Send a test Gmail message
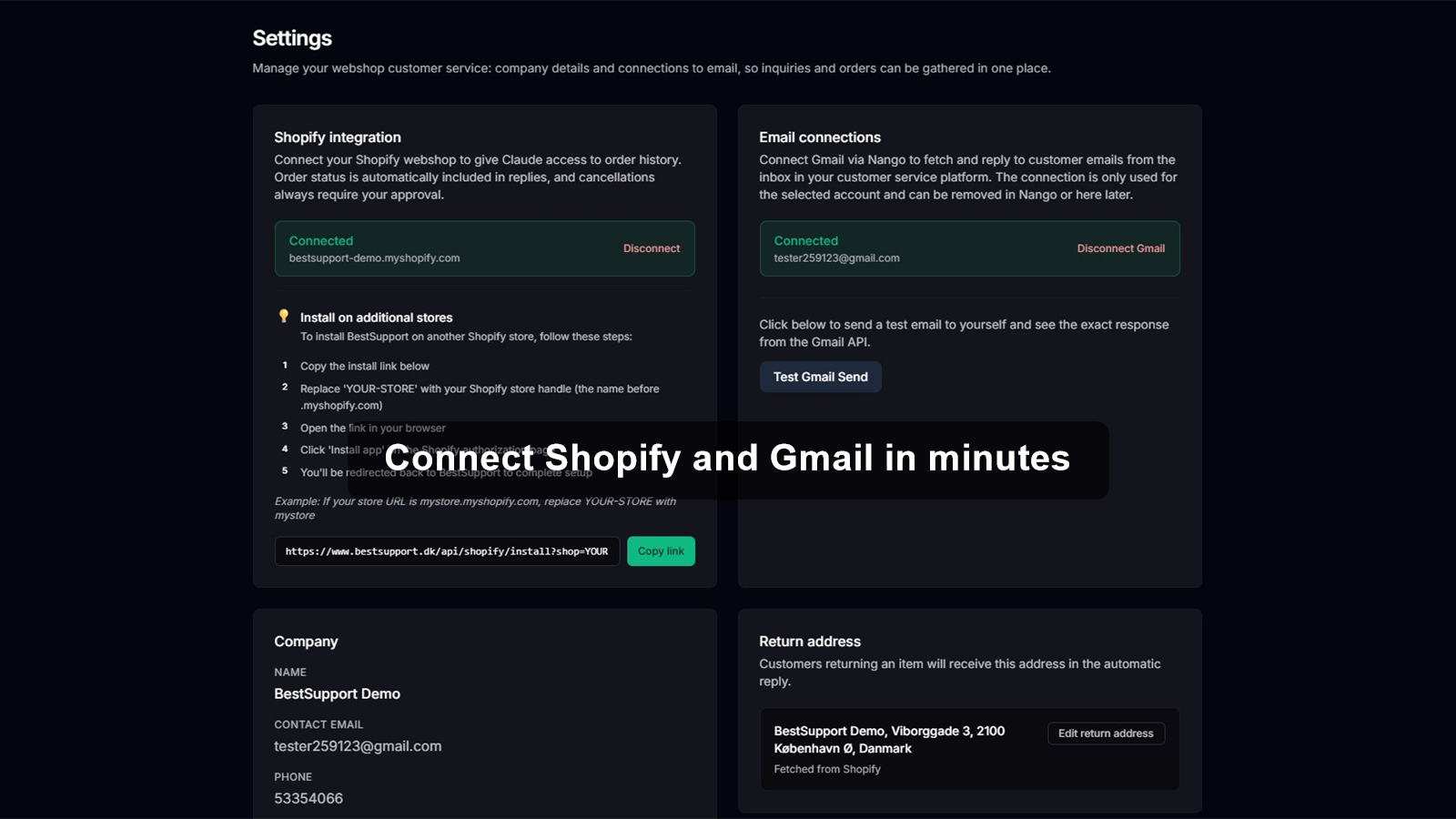Viewport: 1456px width, 819px height. (821, 377)
